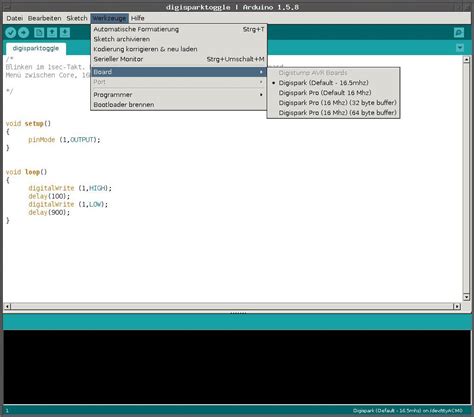Viewport: 474px width, 417px height.
Task: Open the Datei menu
Action: 15,18
